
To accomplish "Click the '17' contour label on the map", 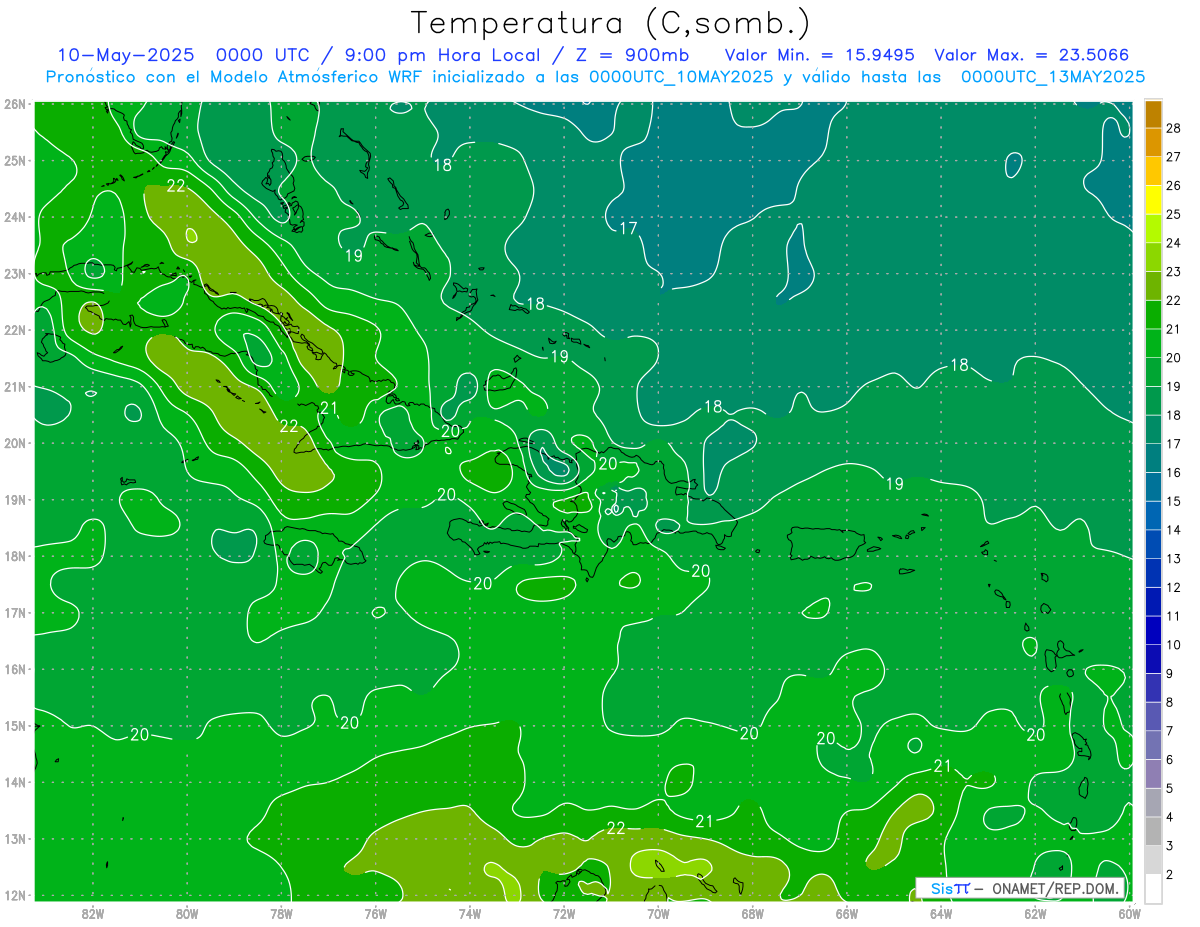I will [628, 228].
